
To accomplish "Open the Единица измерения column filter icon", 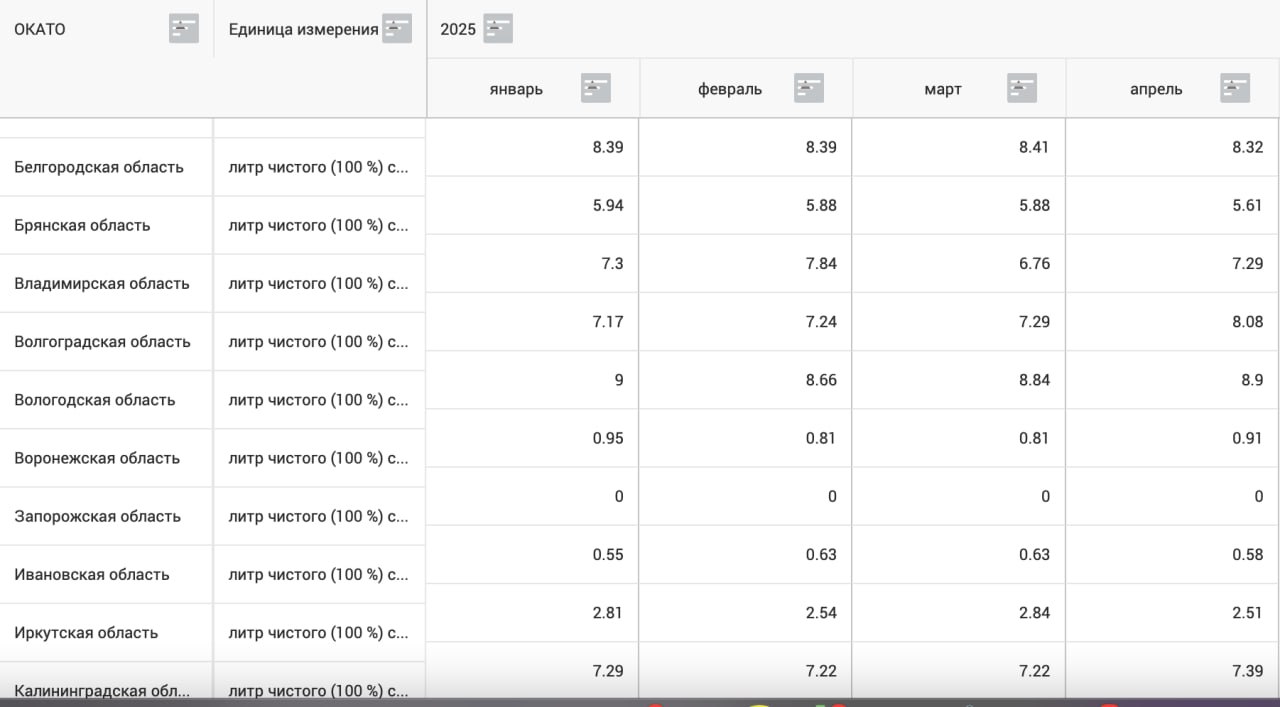I will click(x=397, y=29).
